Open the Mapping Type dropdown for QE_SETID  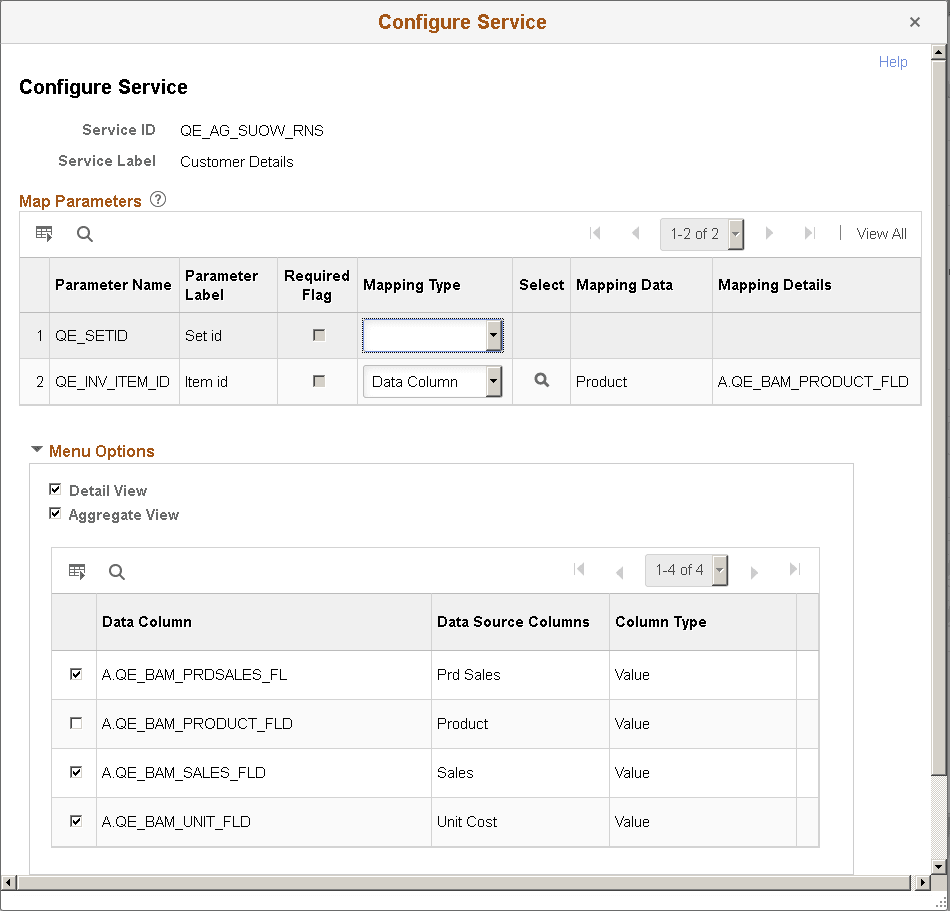[495, 336]
